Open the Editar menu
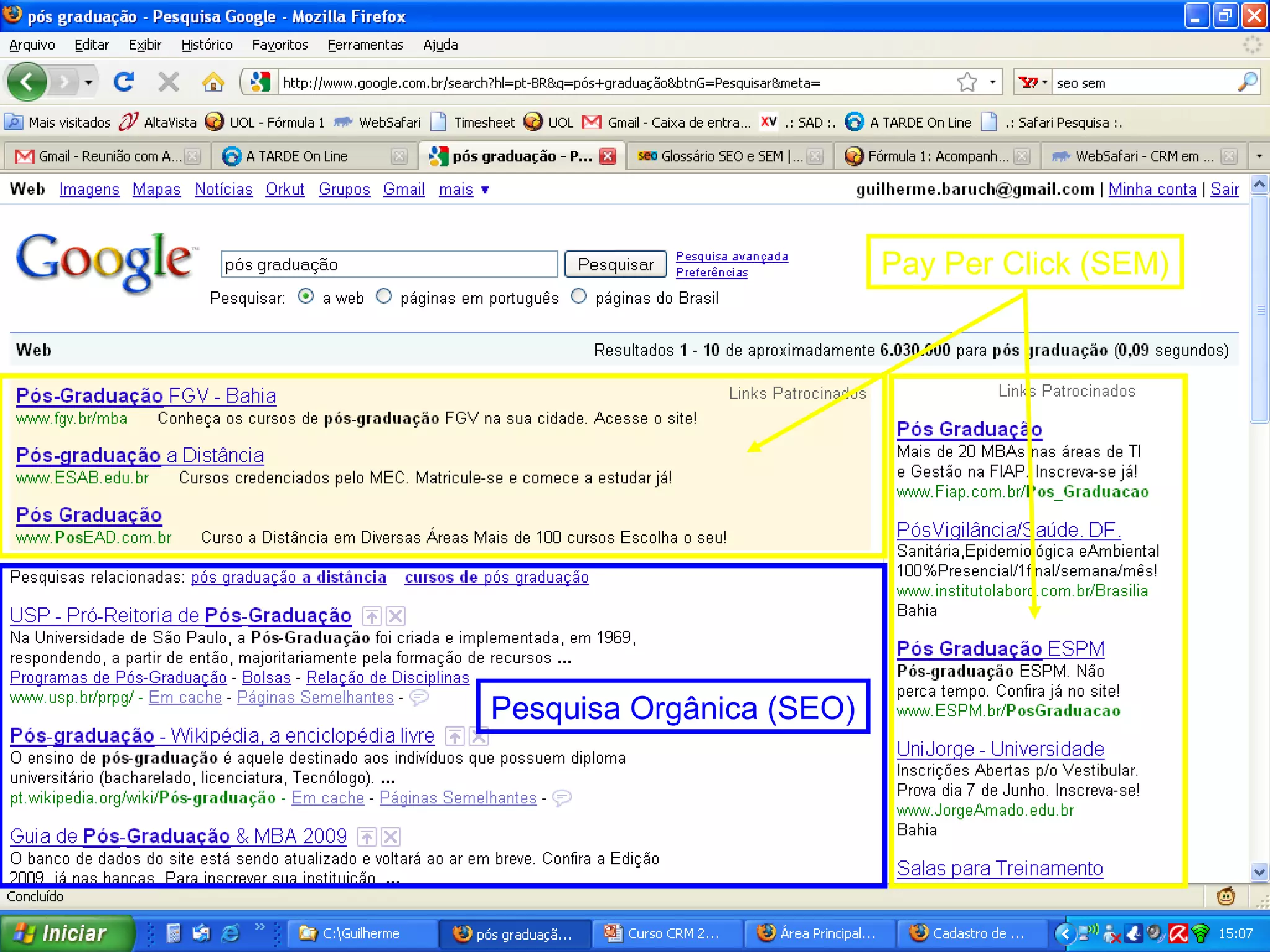This screenshot has width=1270, height=952. coord(92,45)
